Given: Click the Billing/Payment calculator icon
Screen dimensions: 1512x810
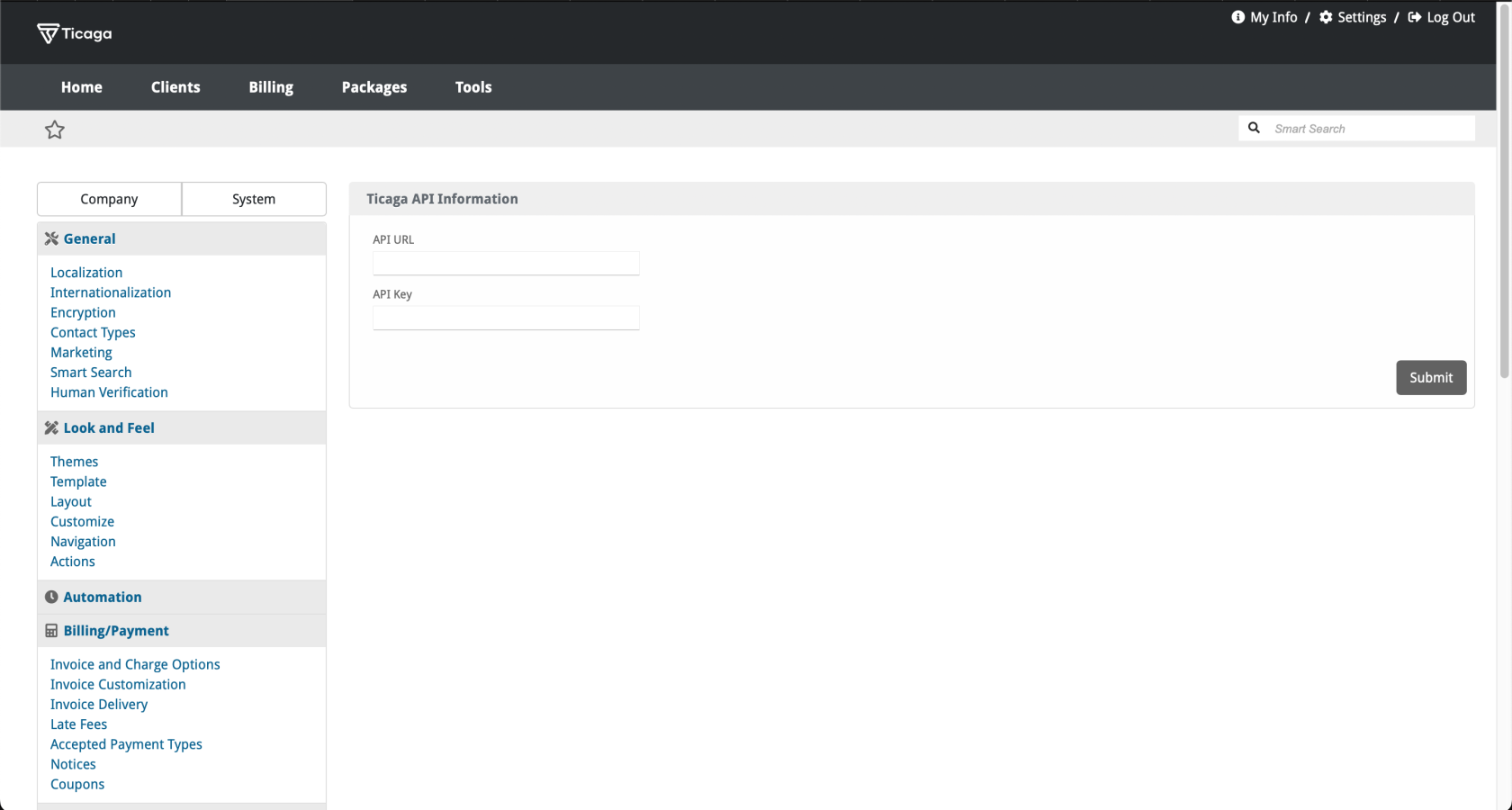Looking at the screenshot, I should [51, 631].
